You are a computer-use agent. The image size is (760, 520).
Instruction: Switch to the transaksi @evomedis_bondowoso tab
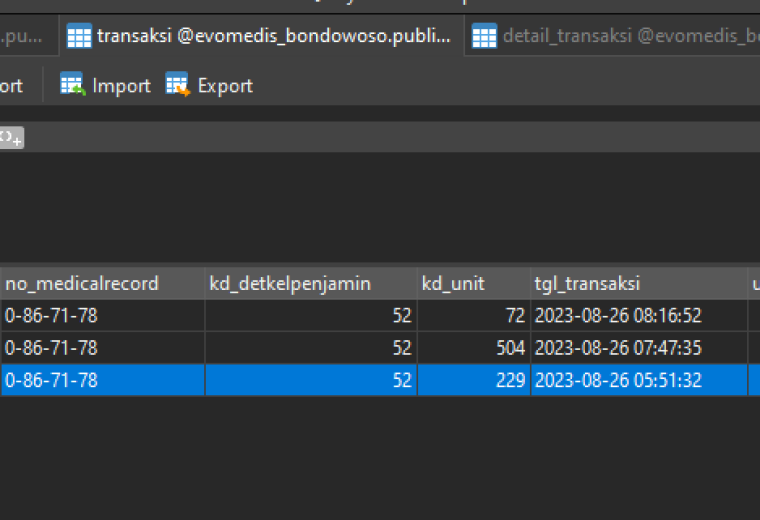261,36
